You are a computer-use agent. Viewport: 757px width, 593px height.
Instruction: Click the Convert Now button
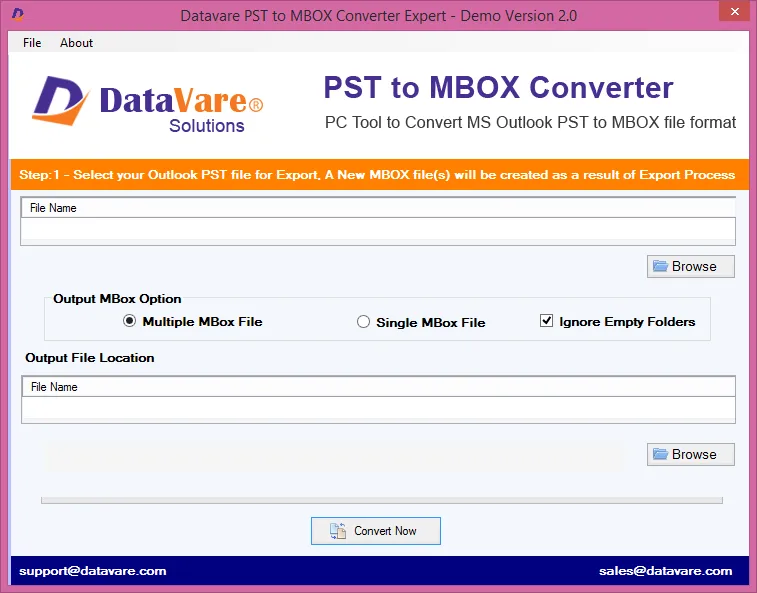[376, 531]
